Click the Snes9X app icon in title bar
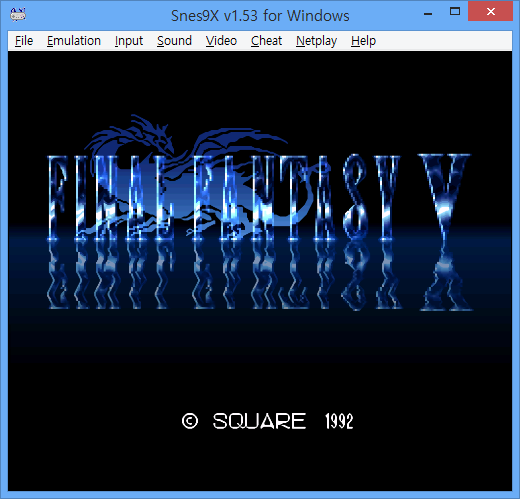520x499 pixels. [18, 15]
